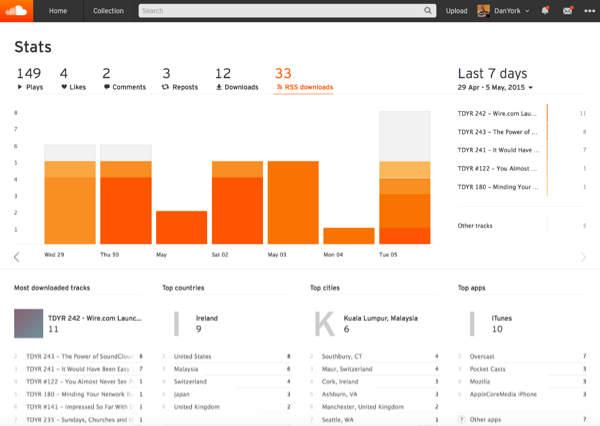This screenshot has height=426, width=600.
Task: Show the Reposts stats tab
Action: 179,79
